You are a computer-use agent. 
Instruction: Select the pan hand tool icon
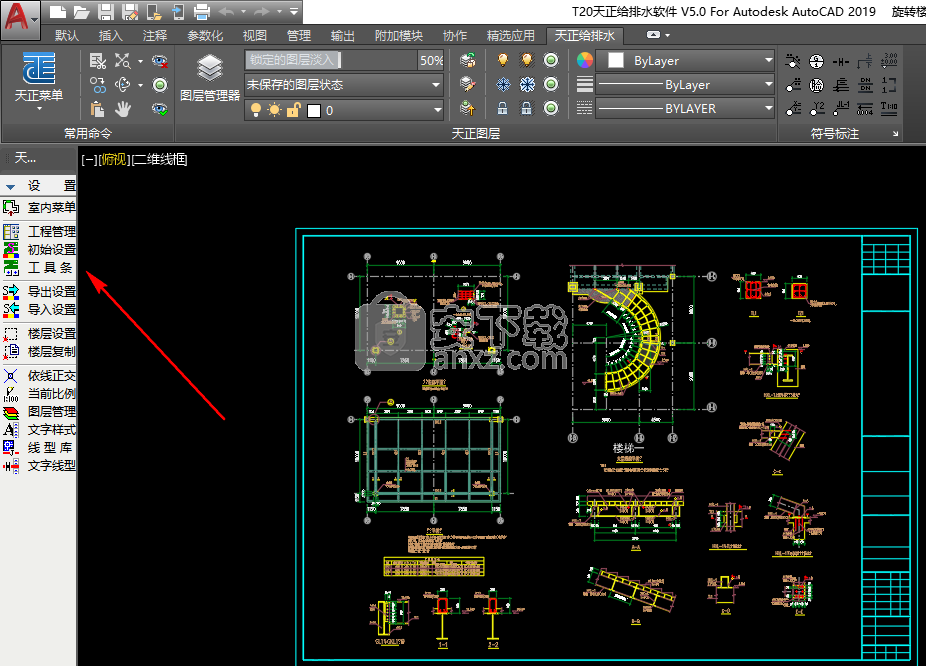124,109
